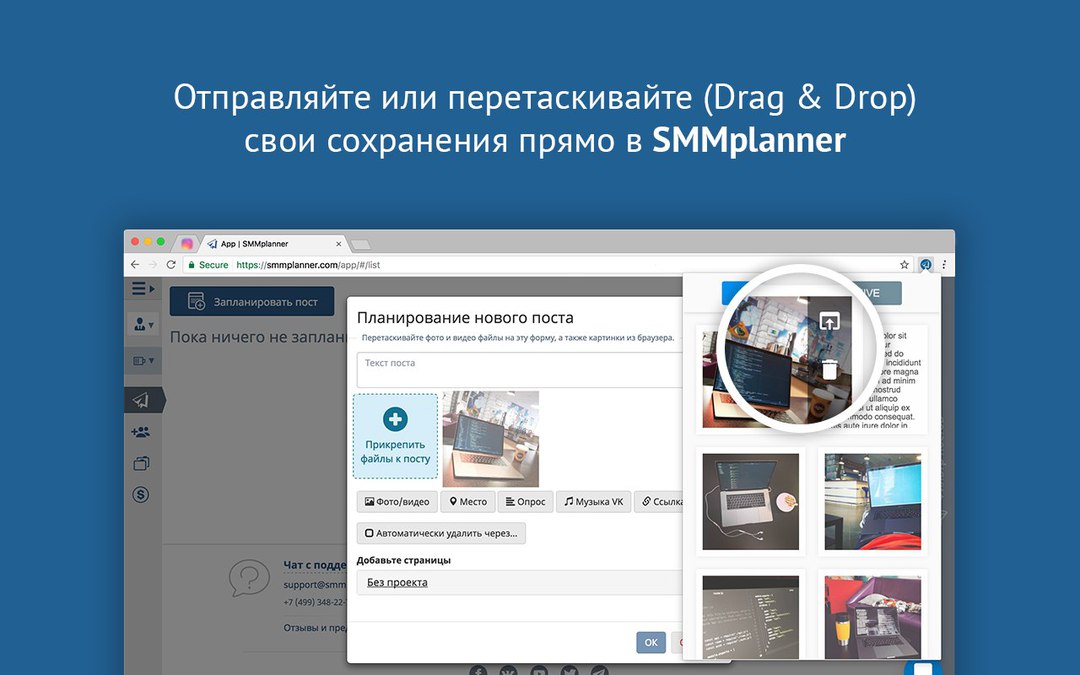The image size is (1080, 675).
Task: Click Прикрепить файлы к посту area
Action: point(395,436)
